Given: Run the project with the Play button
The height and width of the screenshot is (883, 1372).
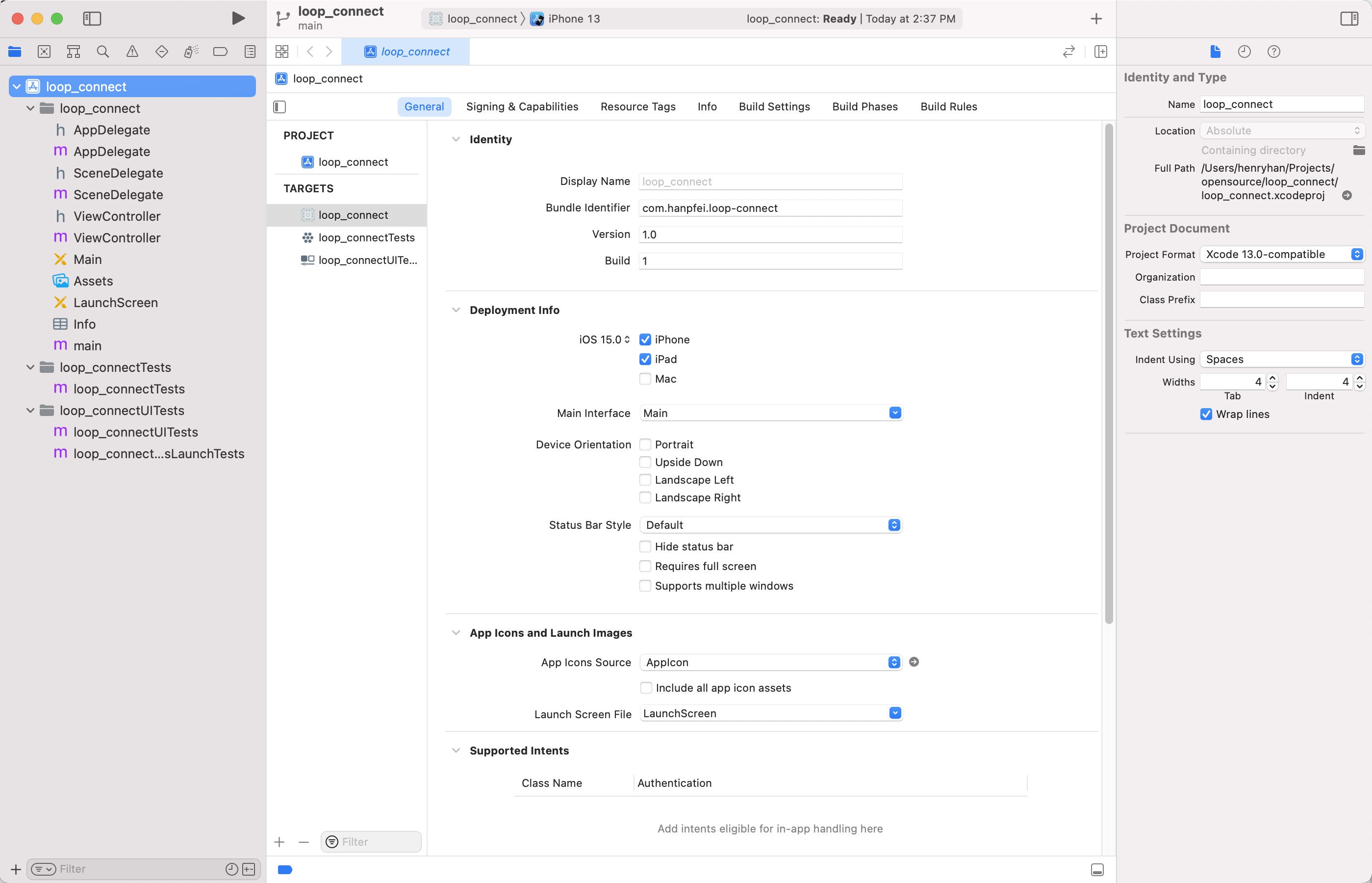Looking at the screenshot, I should click(x=238, y=18).
